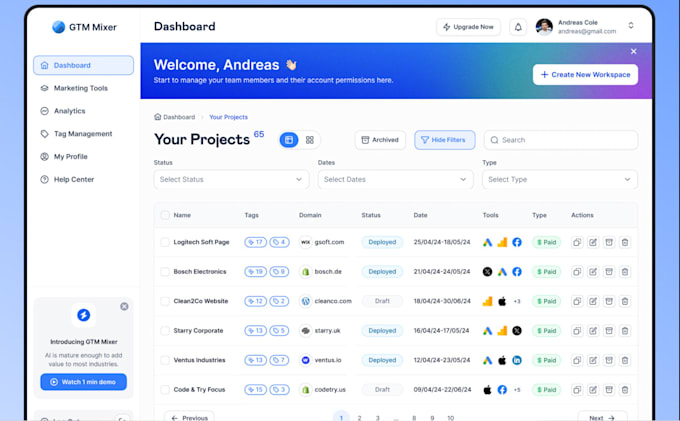Click the X tool icon in Bosch Electronics row
Viewport: 680px width, 421px height.
pyautogui.click(x=487, y=271)
